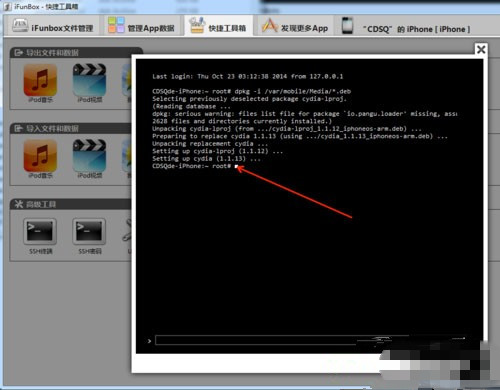Open the 发现更多App tab

pos(295,26)
